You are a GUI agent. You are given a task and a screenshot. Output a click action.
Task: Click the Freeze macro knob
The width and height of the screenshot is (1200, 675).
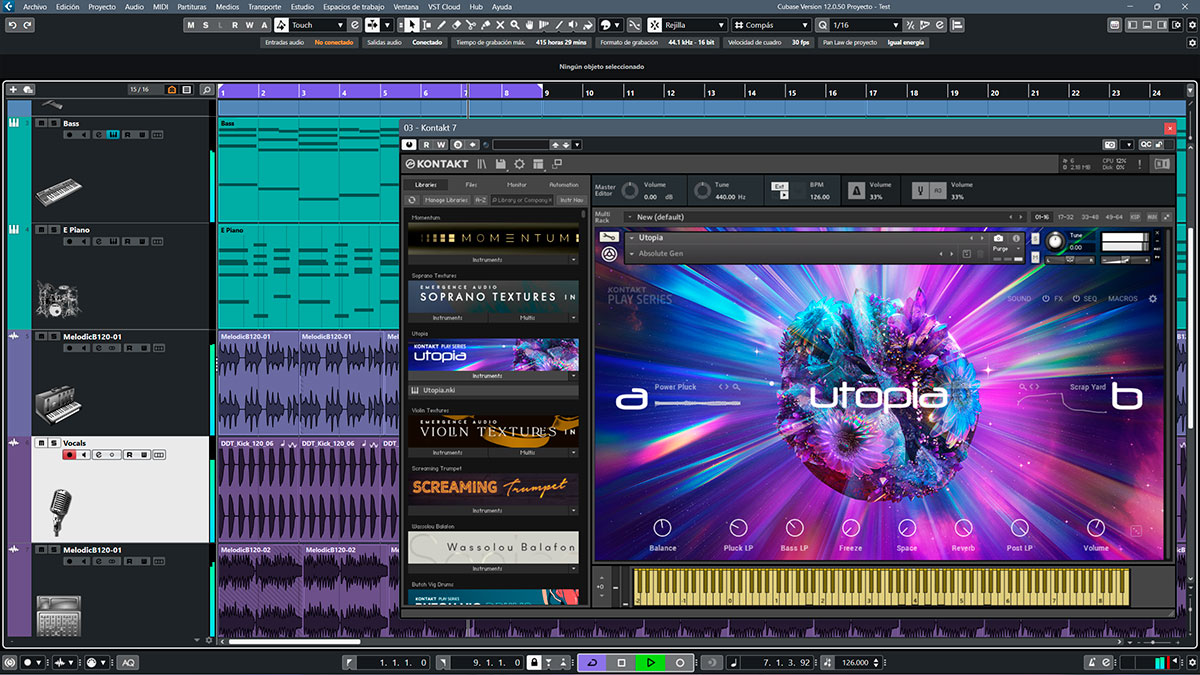(x=851, y=527)
